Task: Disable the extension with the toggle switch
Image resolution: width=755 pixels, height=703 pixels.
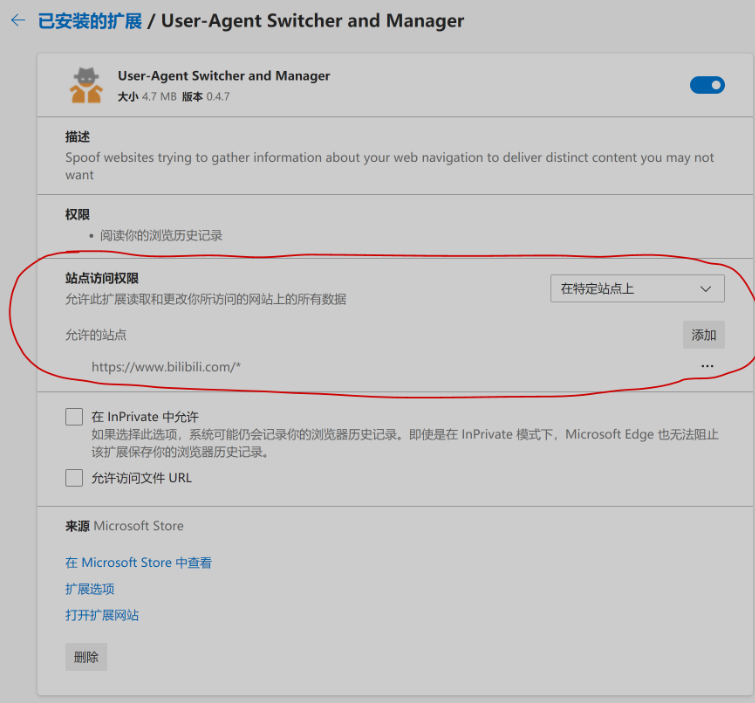Action: tap(707, 85)
